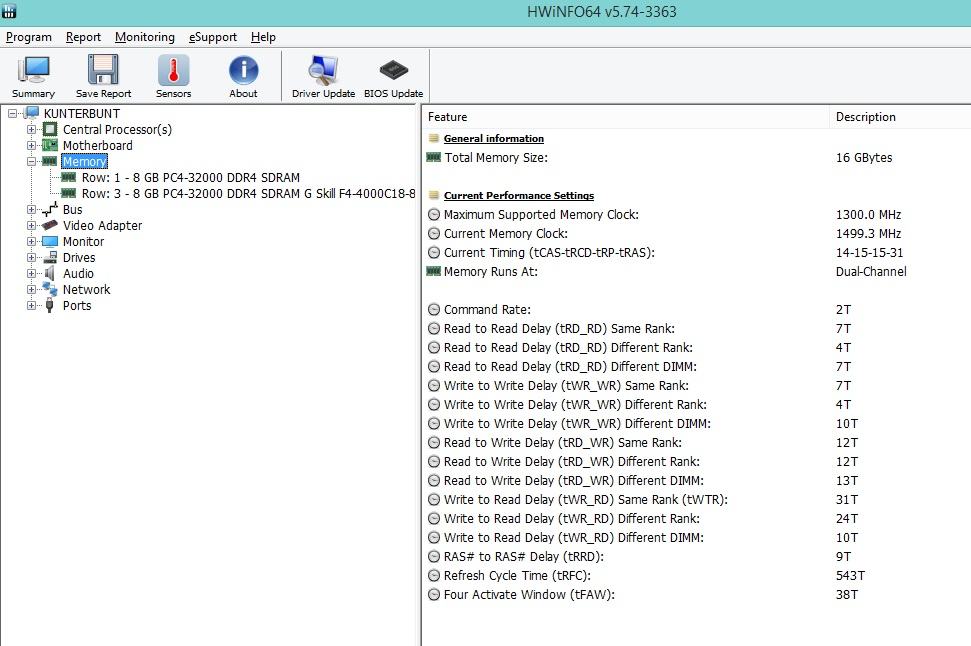Open the Report menu
Screen dimensions: 971x646
pyautogui.click(x=83, y=37)
